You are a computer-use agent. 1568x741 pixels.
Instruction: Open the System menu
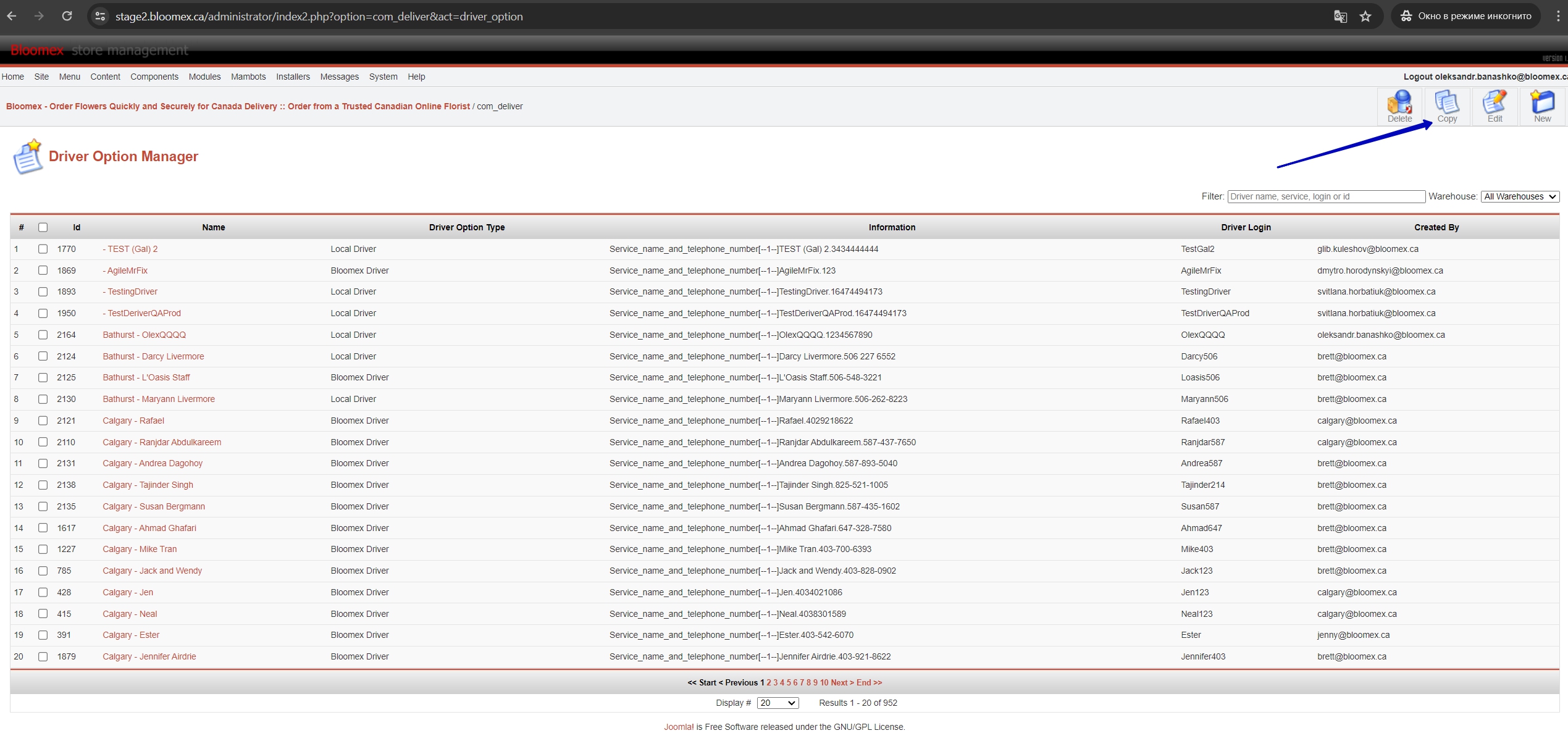click(x=384, y=77)
